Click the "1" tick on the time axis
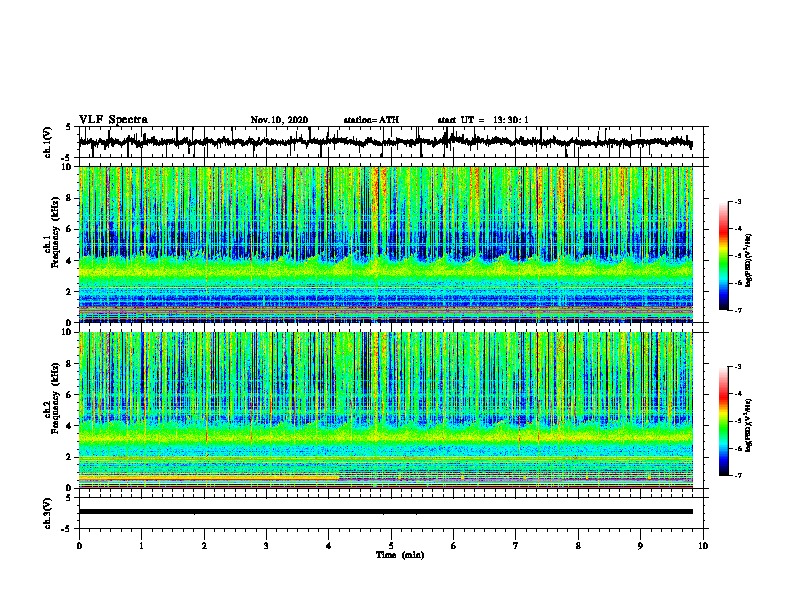Screen dimensions: 792x612 click(x=141, y=546)
